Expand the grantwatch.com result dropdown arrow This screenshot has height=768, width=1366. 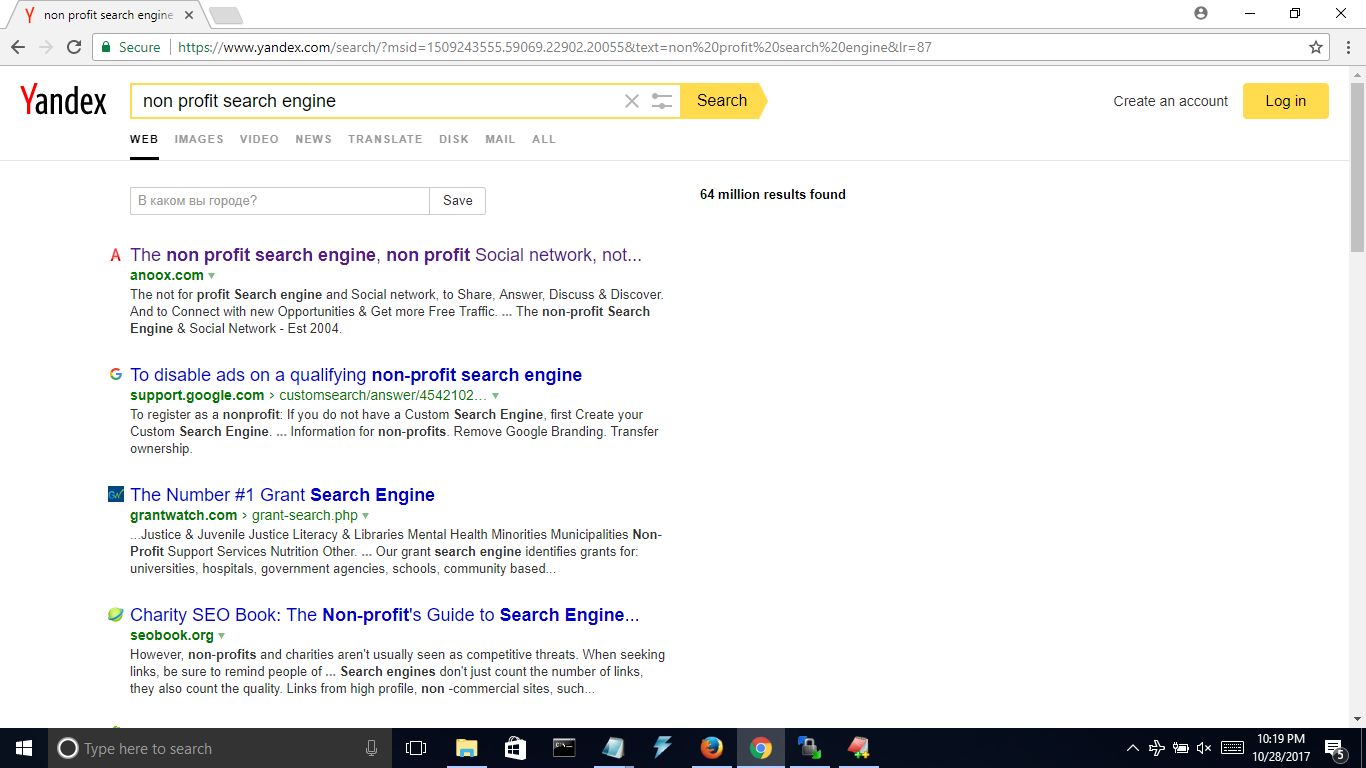click(365, 516)
